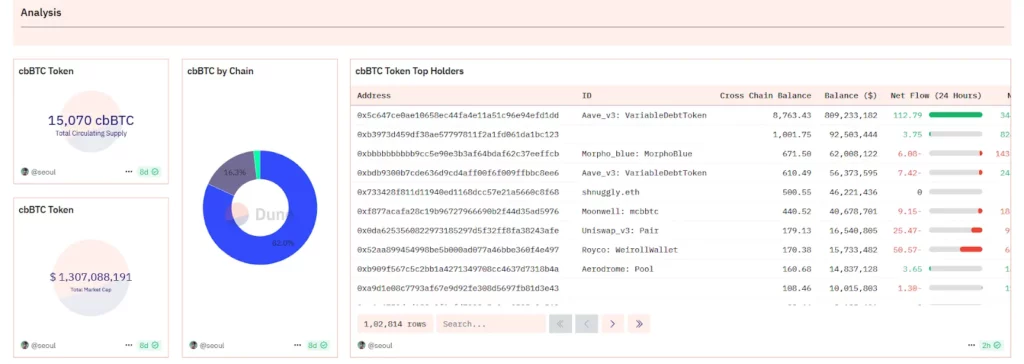Click red net flow bar for 50.57-
The width and height of the screenshot is (1024, 364).
[971, 250]
